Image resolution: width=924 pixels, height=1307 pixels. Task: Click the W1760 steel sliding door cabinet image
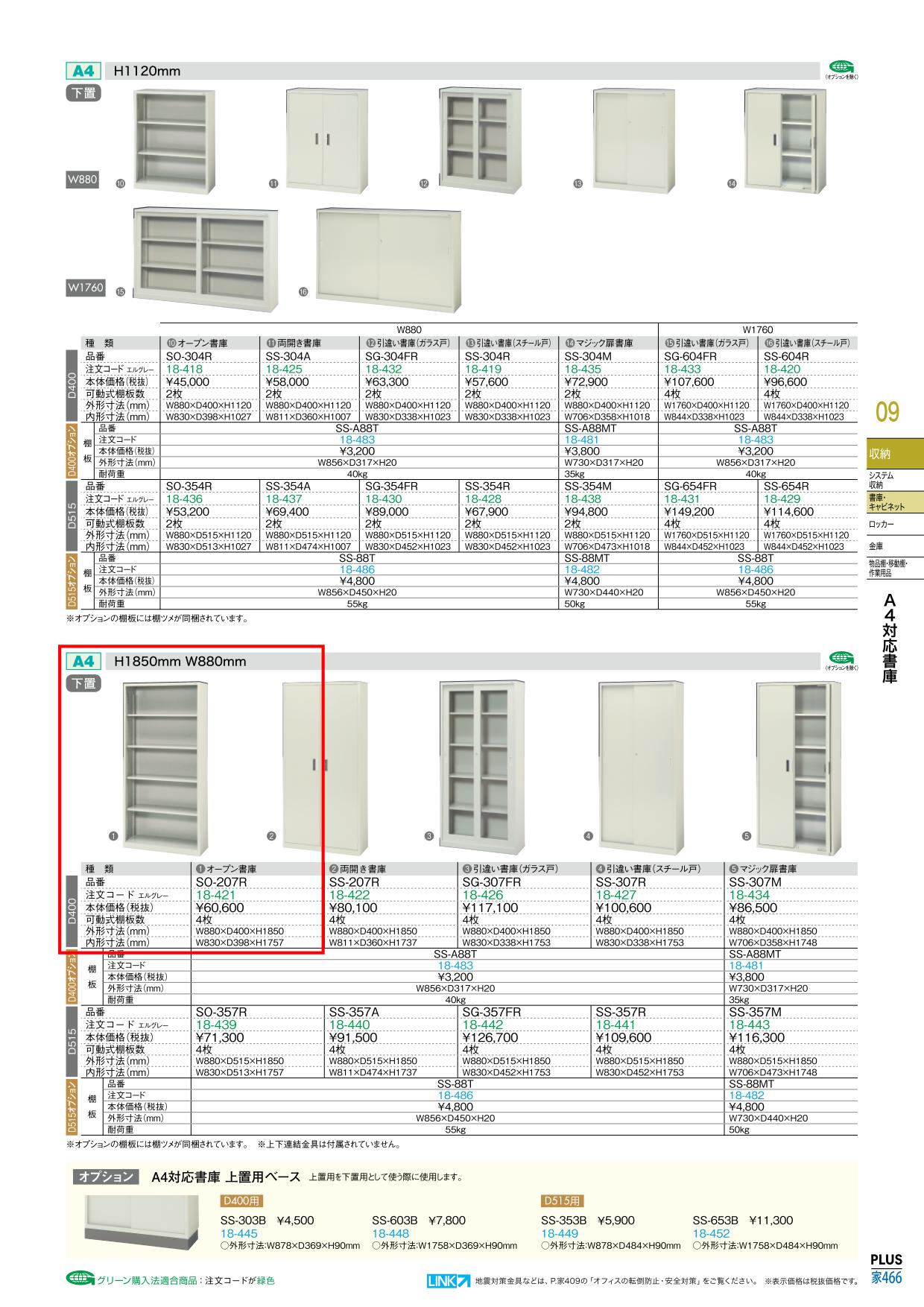click(x=387, y=258)
